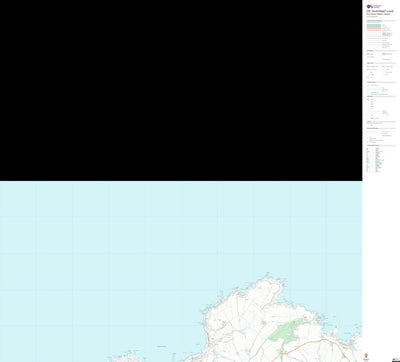Click the blue sea label near the bottom coast
400x362 pixels.
point(161,347)
